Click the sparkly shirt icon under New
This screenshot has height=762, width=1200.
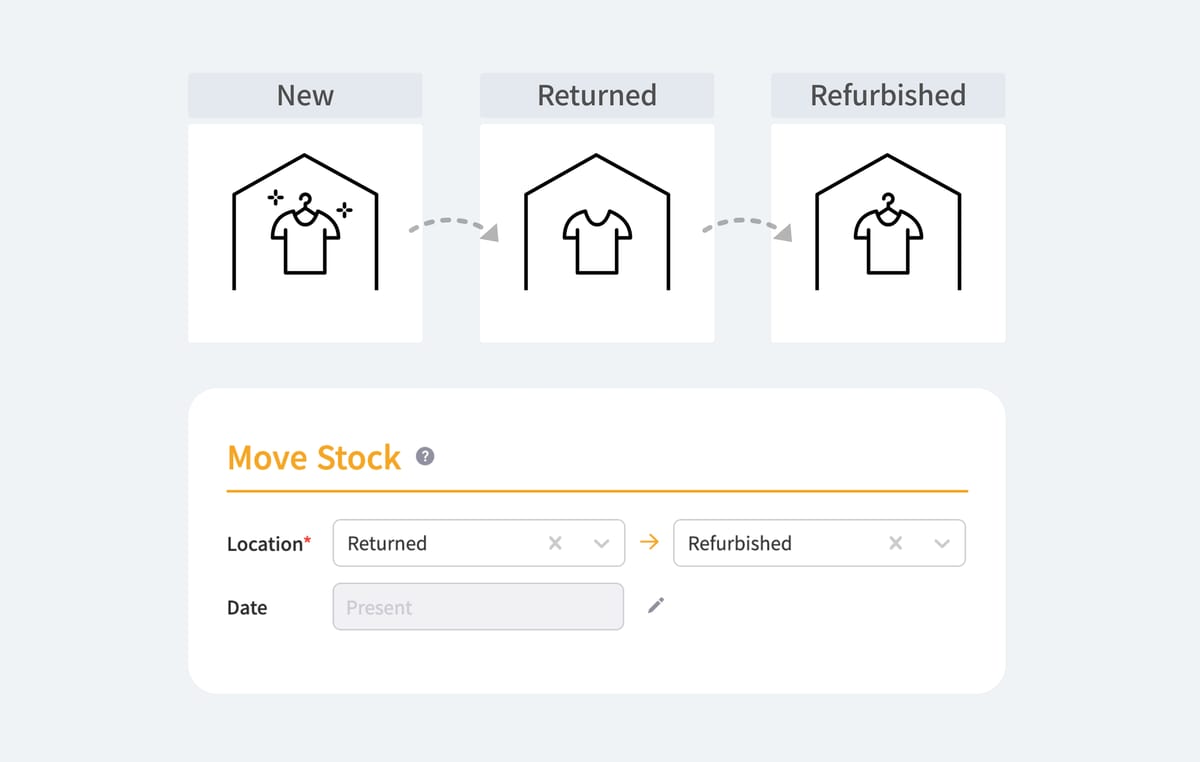point(305,230)
